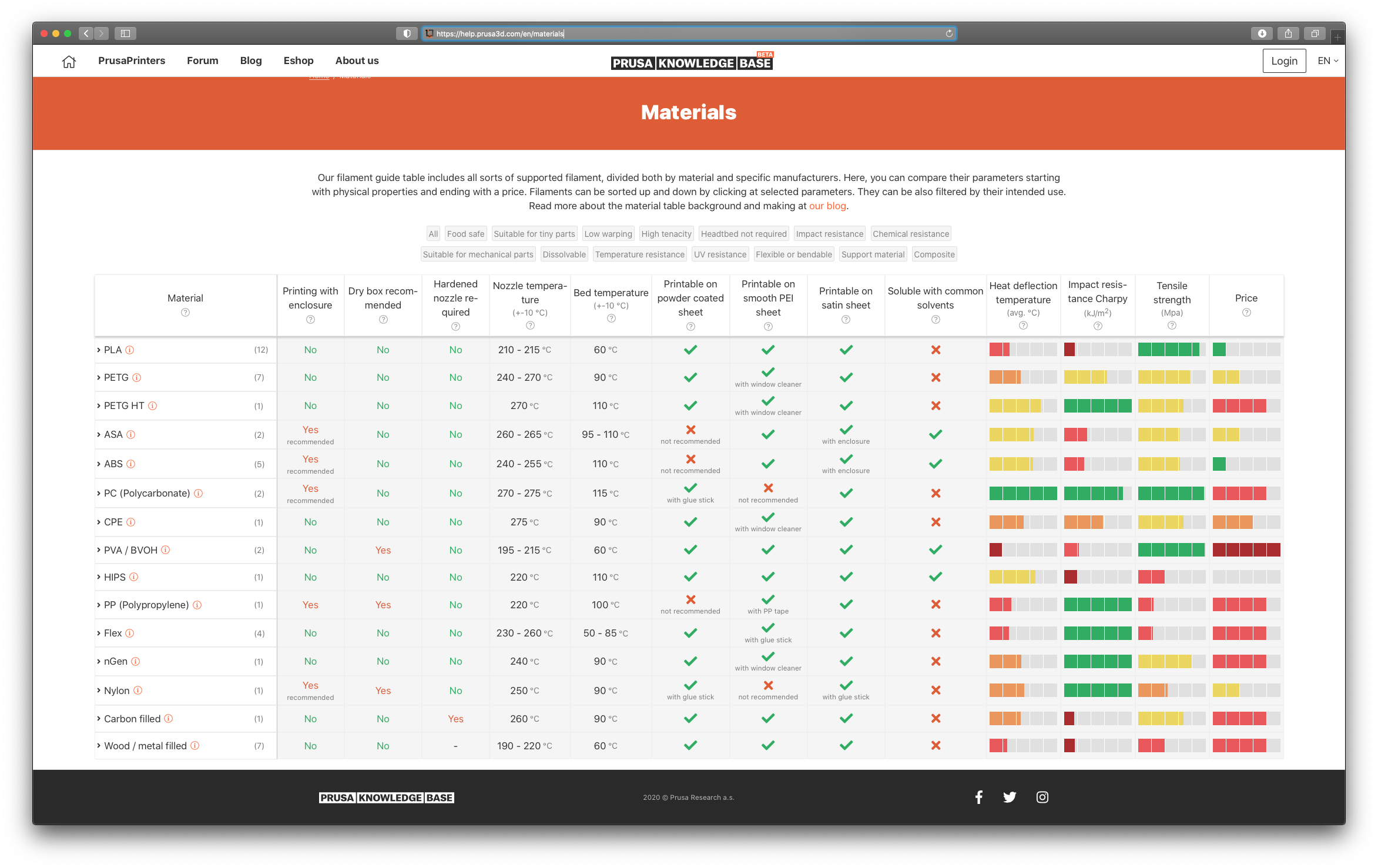Click the Login button
Viewport: 1378px width, 868px height.
coord(1284,61)
